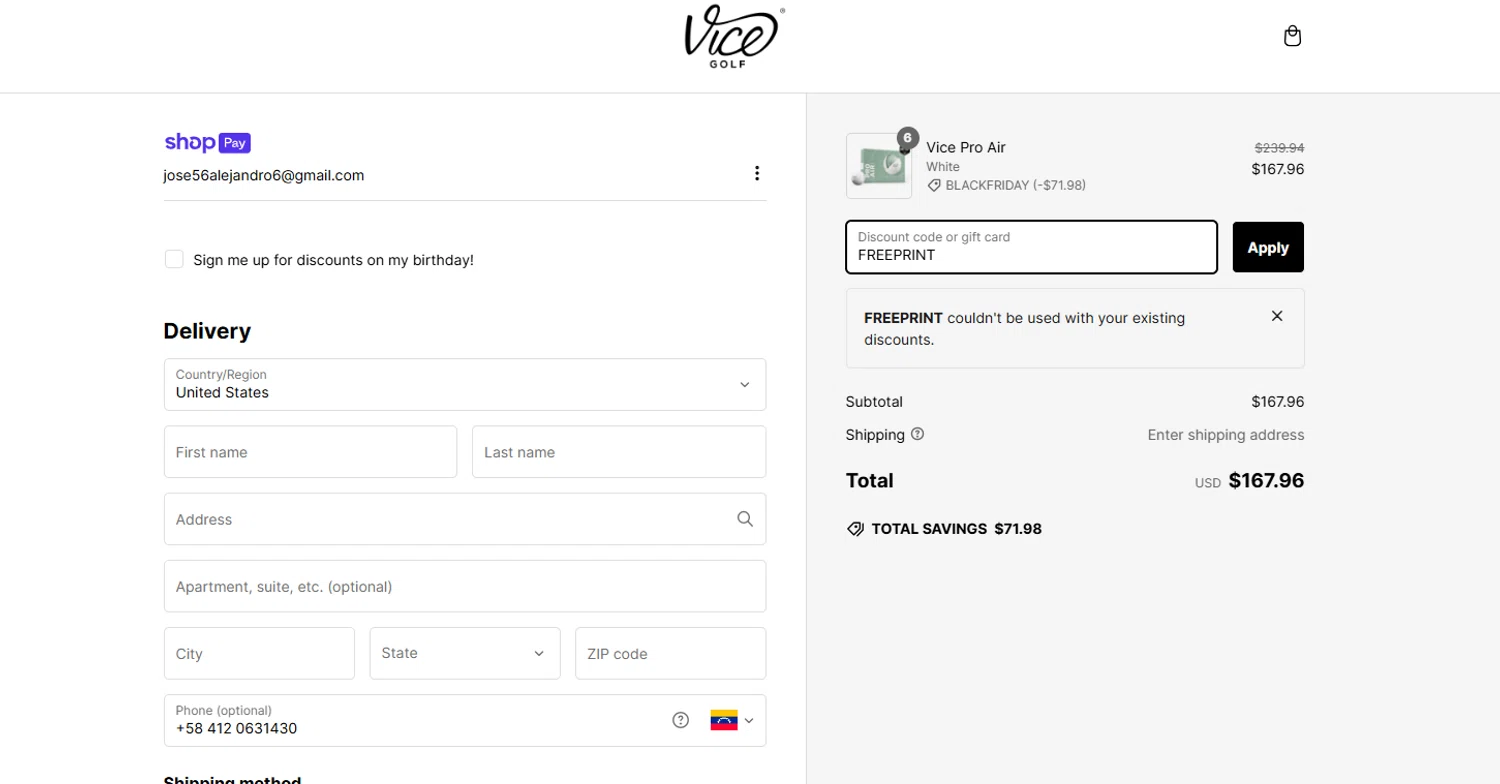
Task: Click the Vice Pro Air product thumbnail
Action: click(879, 166)
